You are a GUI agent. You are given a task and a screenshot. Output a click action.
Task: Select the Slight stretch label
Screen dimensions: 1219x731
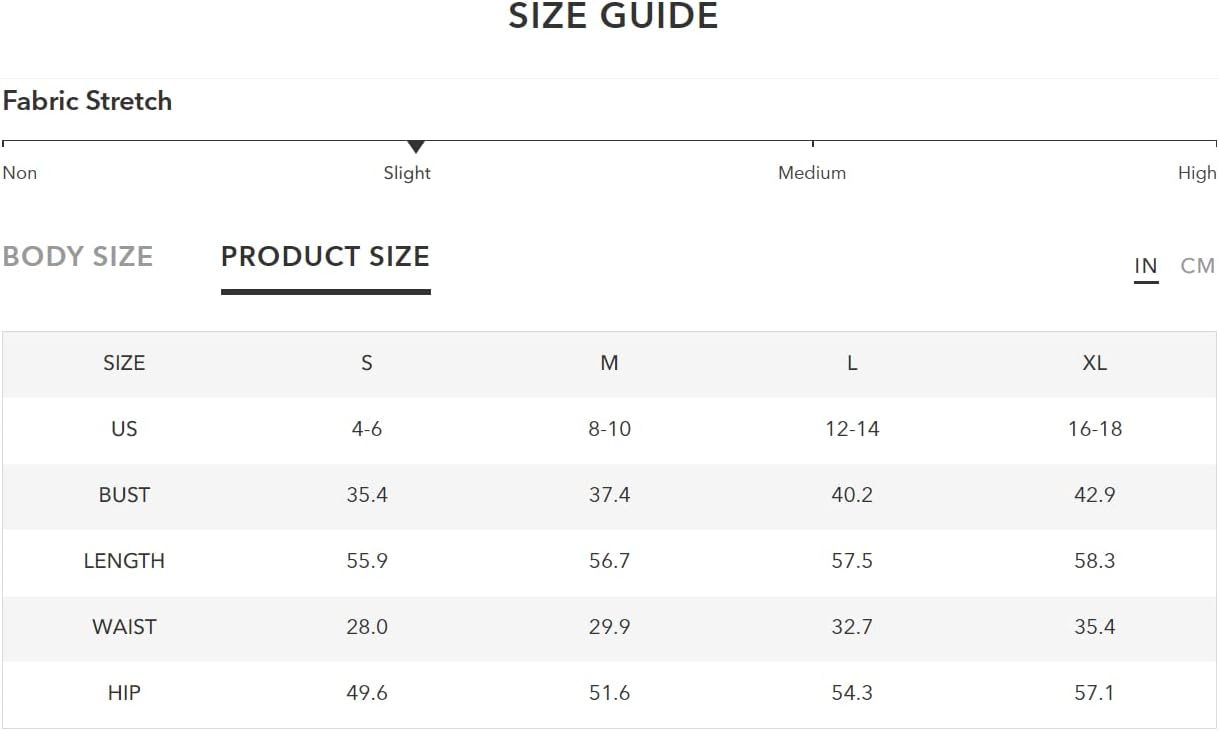point(407,173)
